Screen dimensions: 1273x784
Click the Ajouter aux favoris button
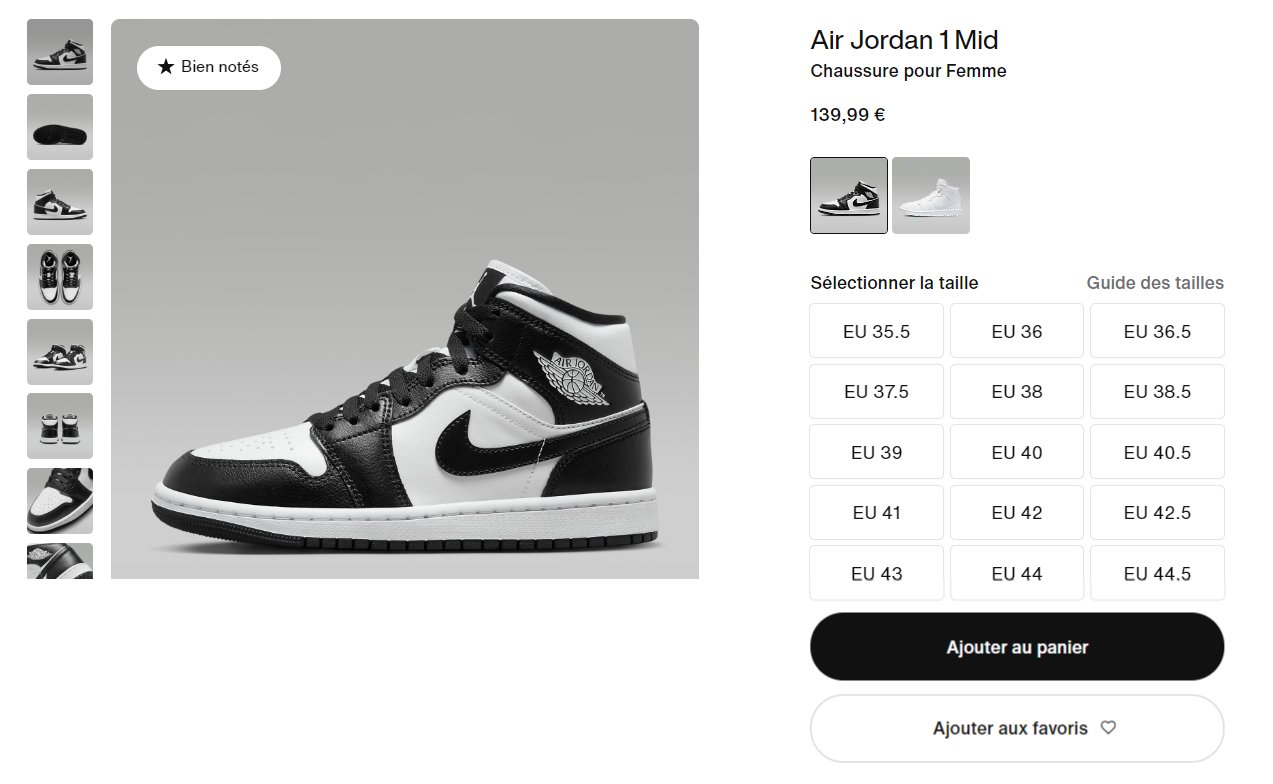point(1017,729)
